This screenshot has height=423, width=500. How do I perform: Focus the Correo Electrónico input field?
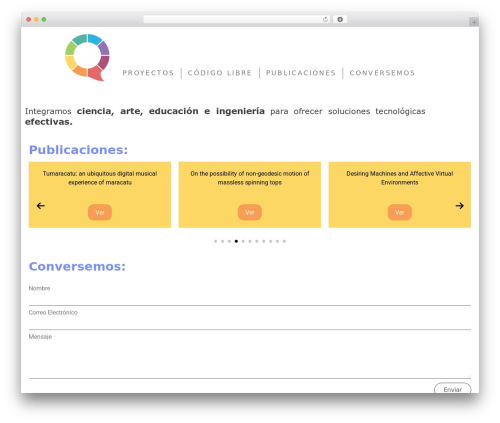click(250, 324)
